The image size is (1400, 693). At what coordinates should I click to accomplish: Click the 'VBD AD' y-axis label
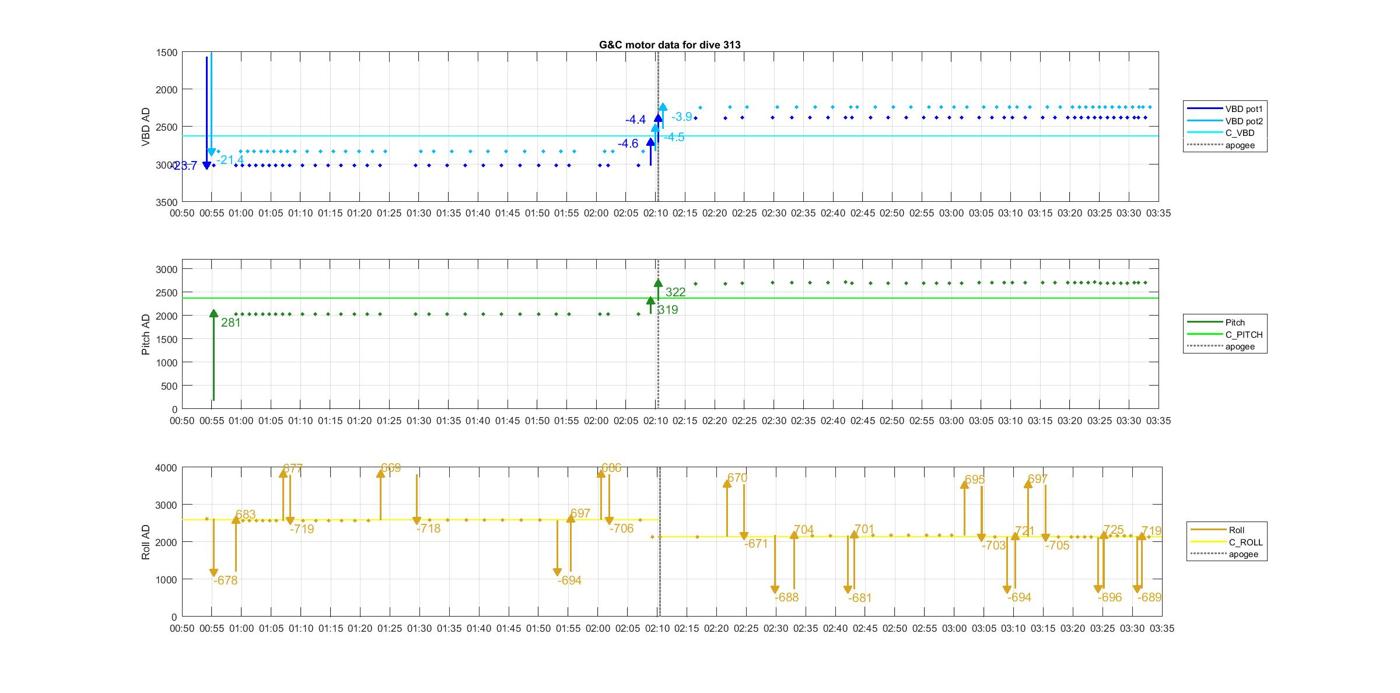point(145,127)
